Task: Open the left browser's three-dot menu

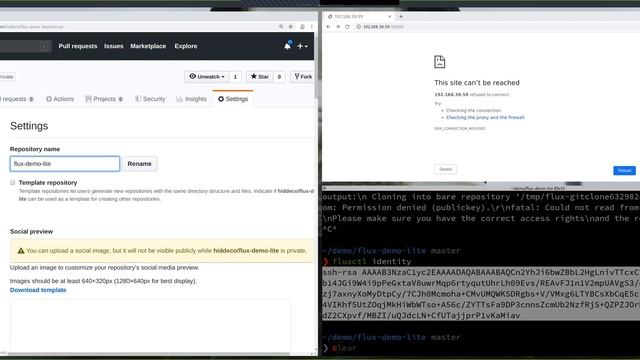Action: click(311, 27)
